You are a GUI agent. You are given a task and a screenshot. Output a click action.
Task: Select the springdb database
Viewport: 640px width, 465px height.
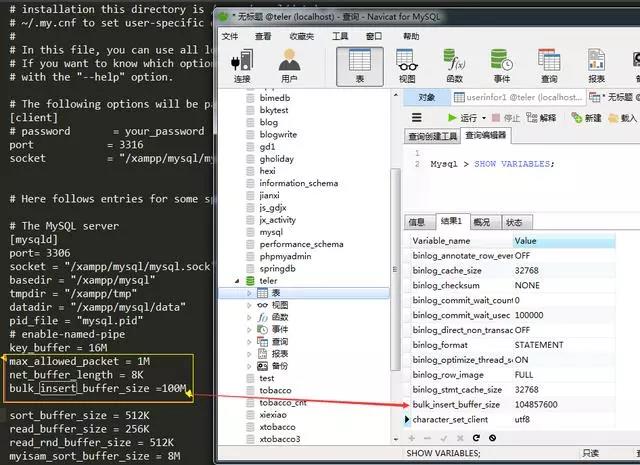pyautogui.click(x=277, y=269)
